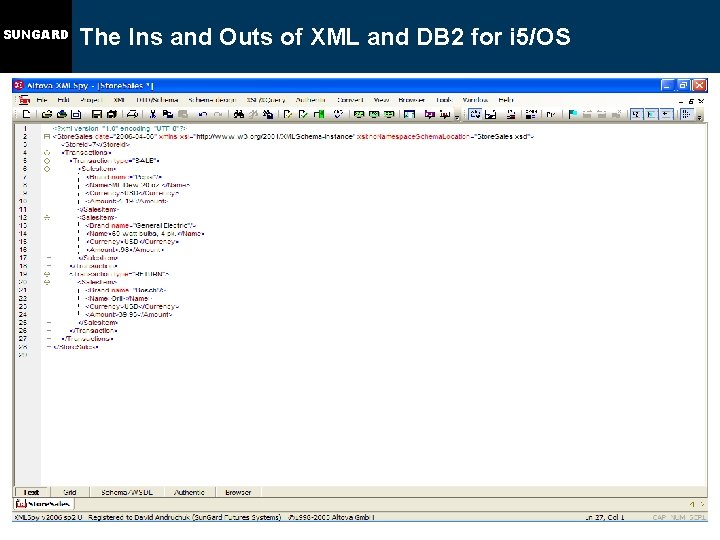The image size is (720, 540).
Task: Click the first purple toolbar icon
Action: tap(429, 114)
